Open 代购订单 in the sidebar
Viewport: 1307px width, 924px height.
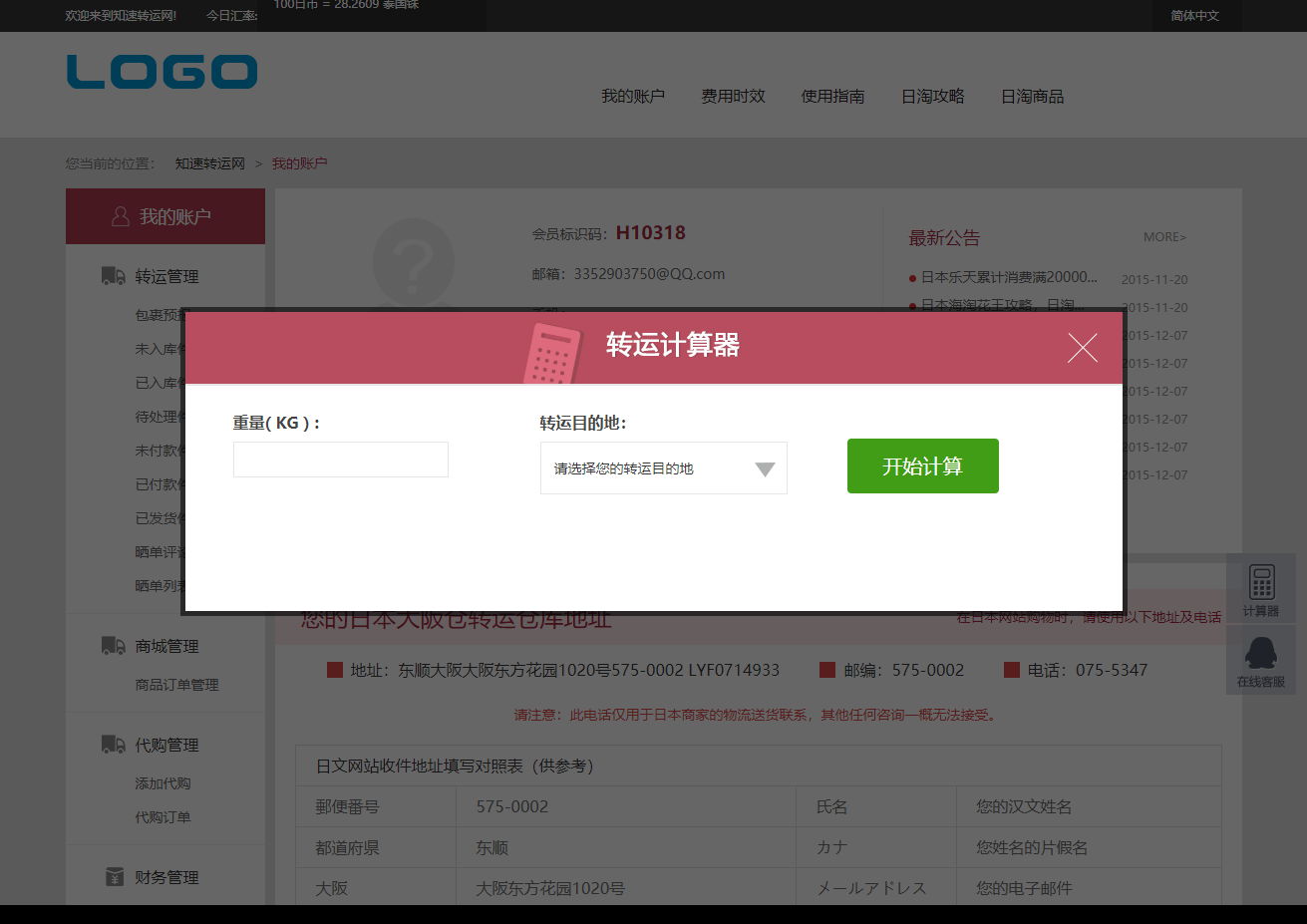click(163, 817)
